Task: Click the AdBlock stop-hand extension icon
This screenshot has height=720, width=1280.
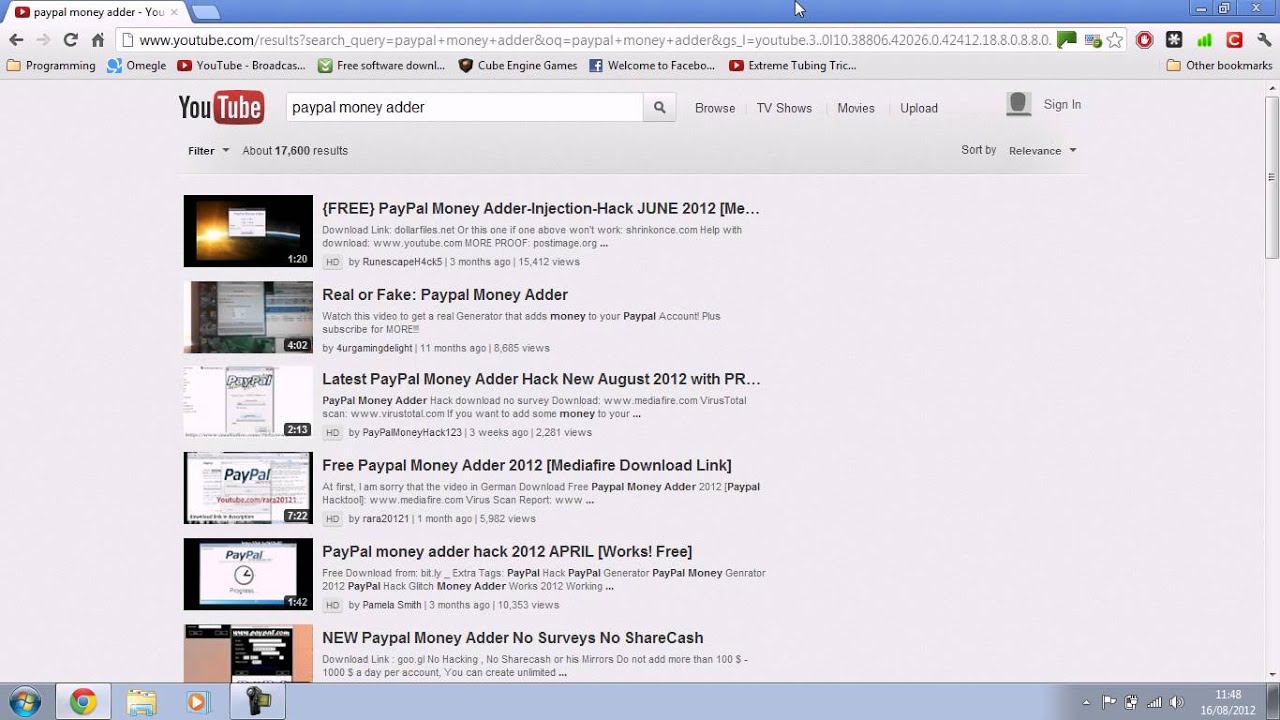Action: coord(1145,40)
